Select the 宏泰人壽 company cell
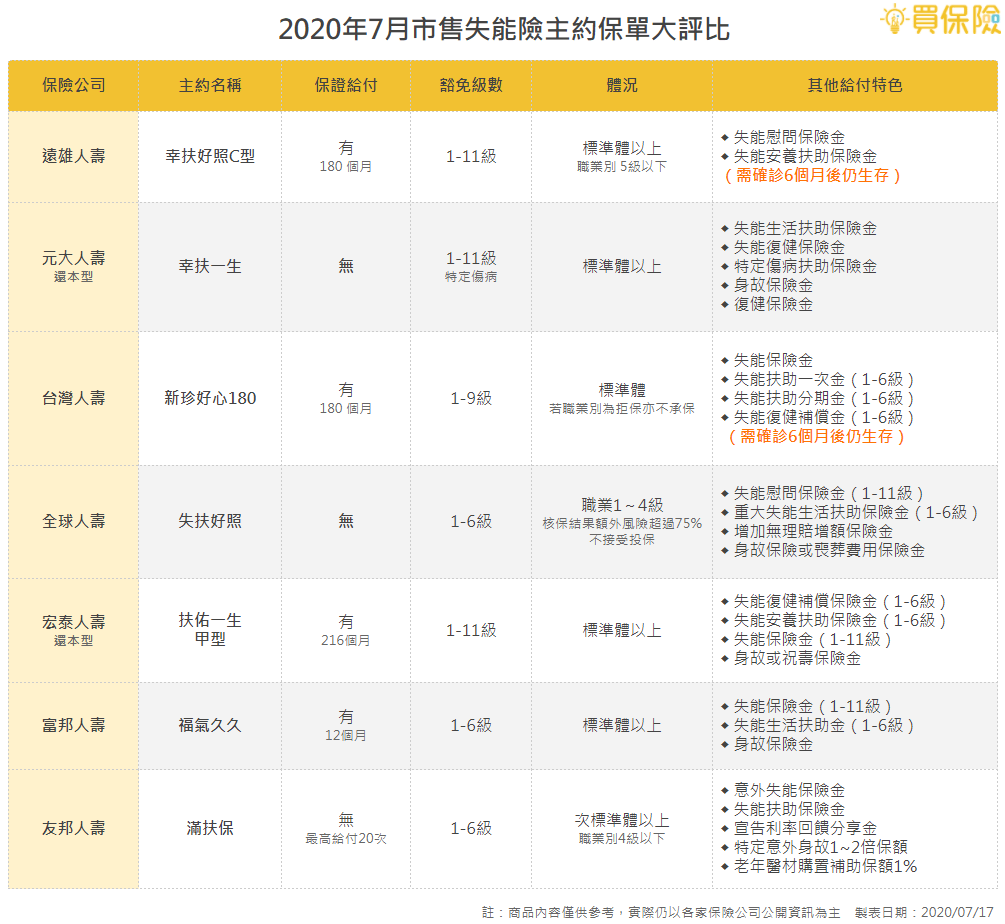The image size is (1005, 924). tap(74, 630)
